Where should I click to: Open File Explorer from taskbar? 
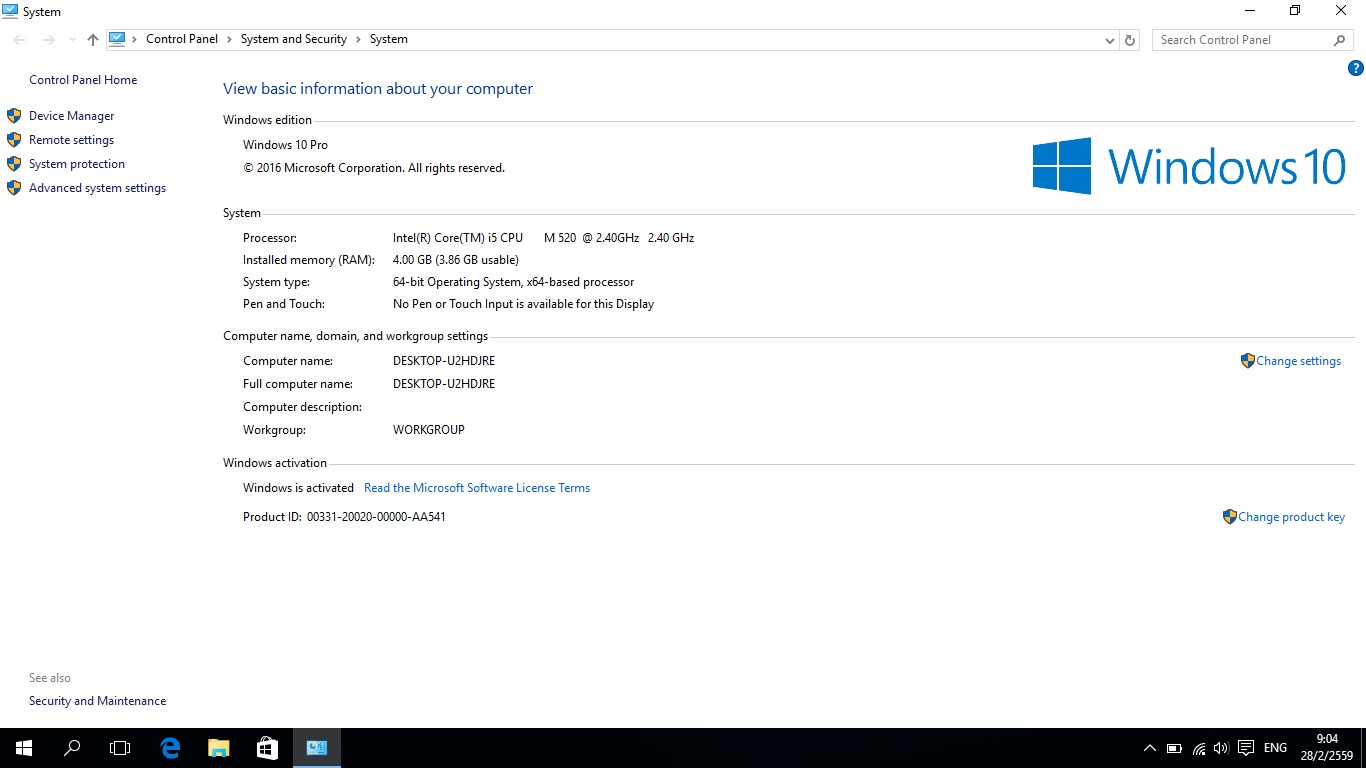click(x=218, y=748)
